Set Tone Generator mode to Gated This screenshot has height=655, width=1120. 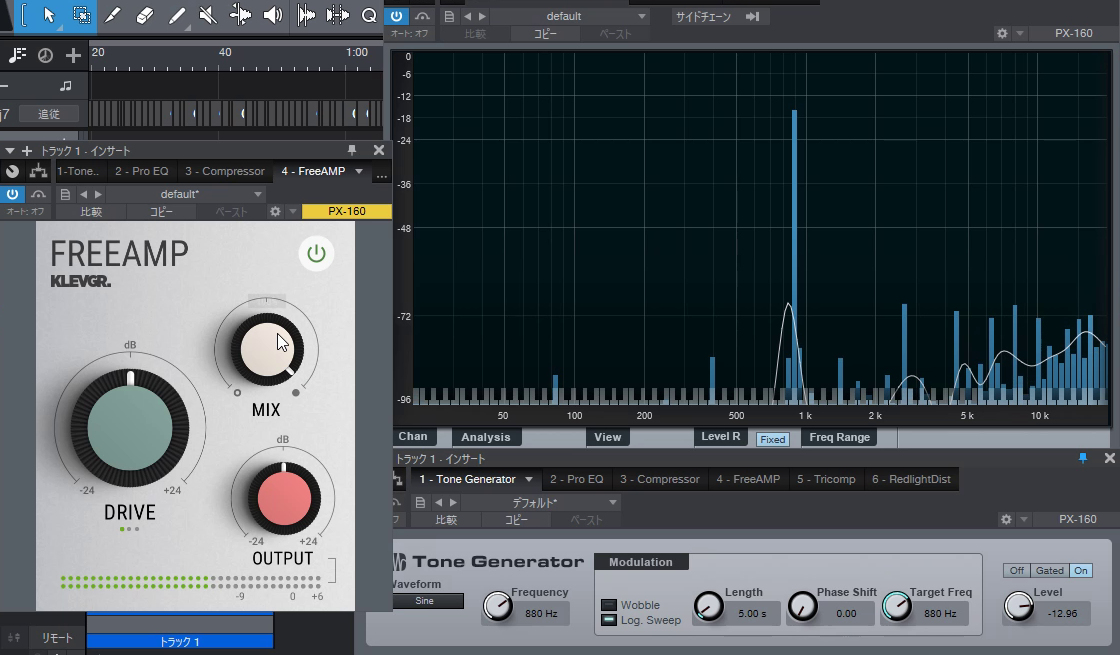tap(1049, 571)
